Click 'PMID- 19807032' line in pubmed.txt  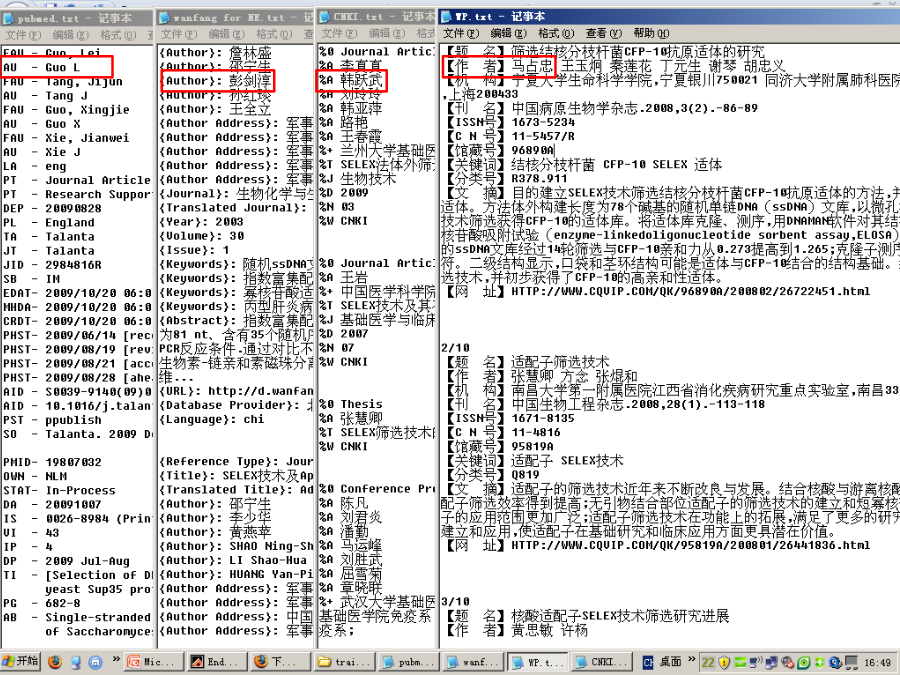(x=52, y=462)
